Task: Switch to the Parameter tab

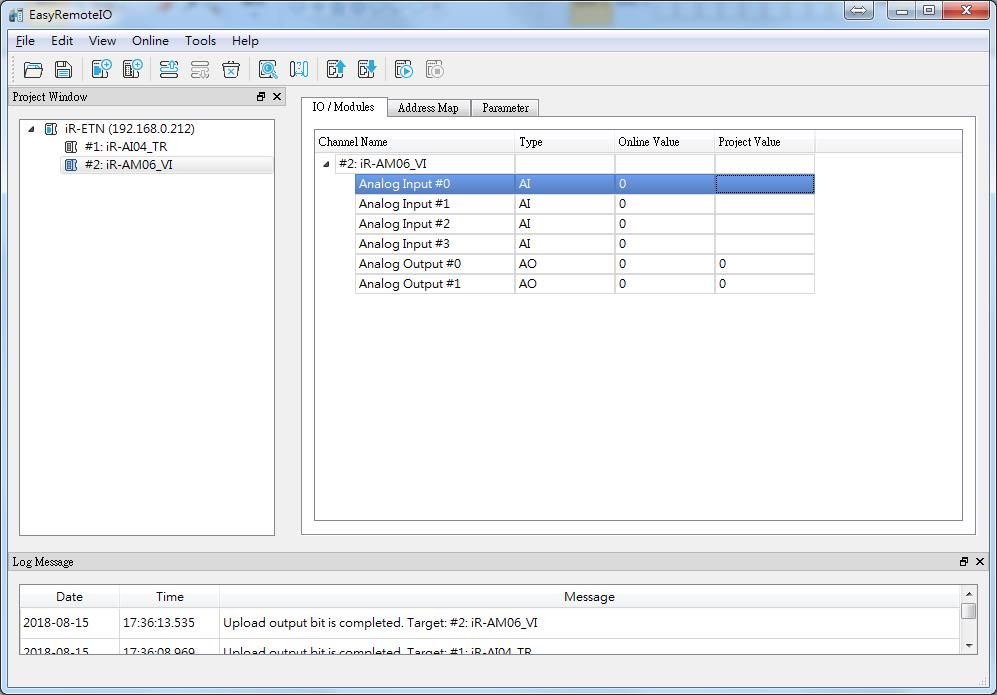Action: click(505, 108)
